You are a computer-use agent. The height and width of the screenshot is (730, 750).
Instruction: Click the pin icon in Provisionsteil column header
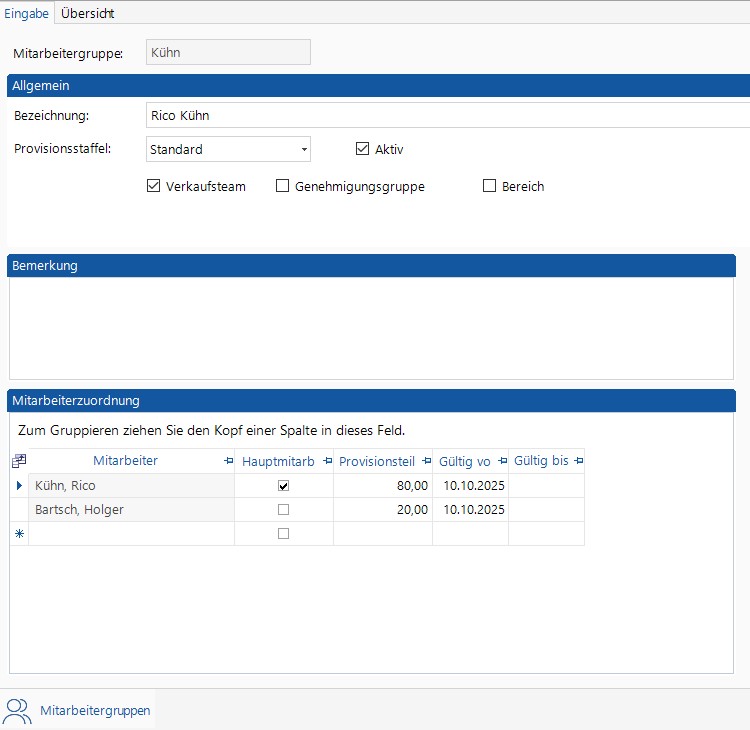426,461
